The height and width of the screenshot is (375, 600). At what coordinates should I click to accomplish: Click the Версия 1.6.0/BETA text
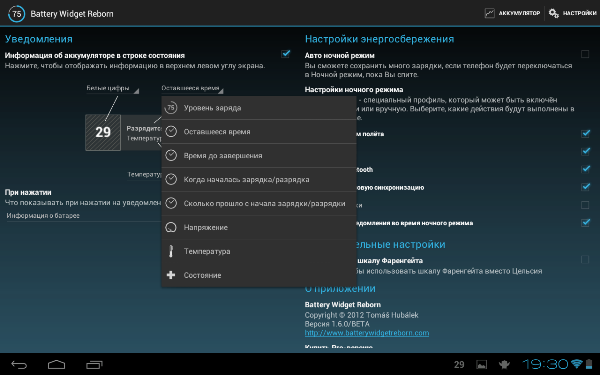(337, 324)
